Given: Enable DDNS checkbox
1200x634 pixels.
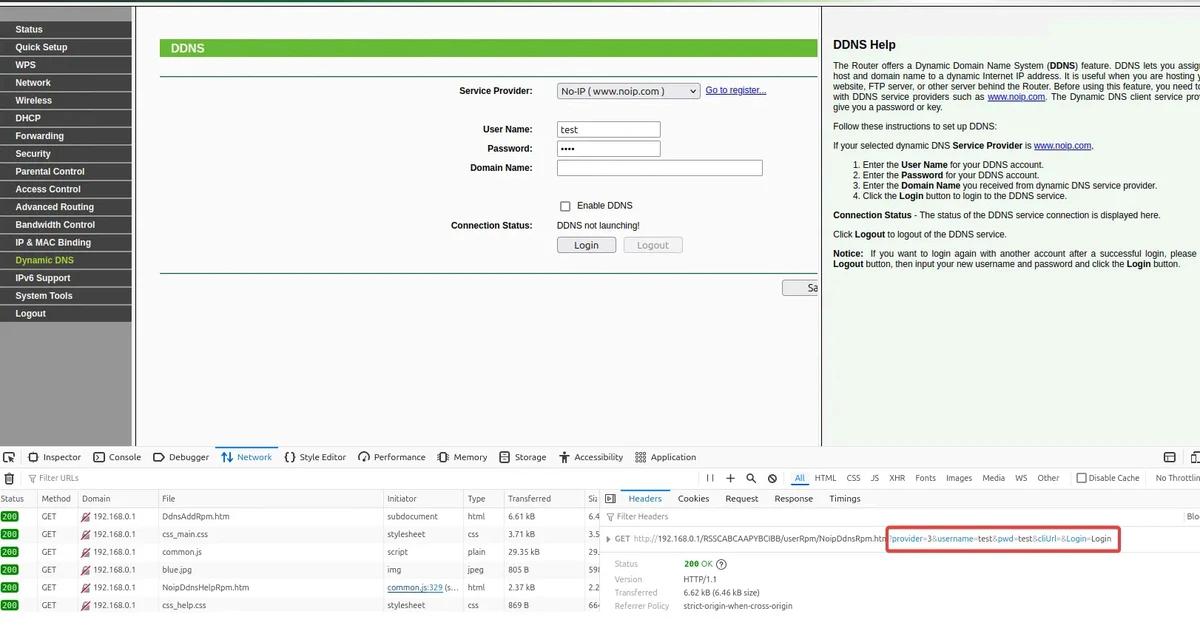Looking at the screenshot, I should [x=565, y=206].
